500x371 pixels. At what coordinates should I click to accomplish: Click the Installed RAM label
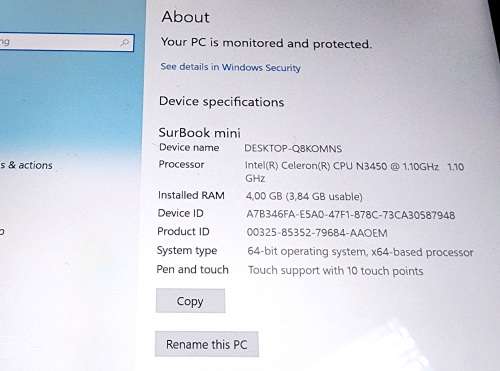coord(191,195)
